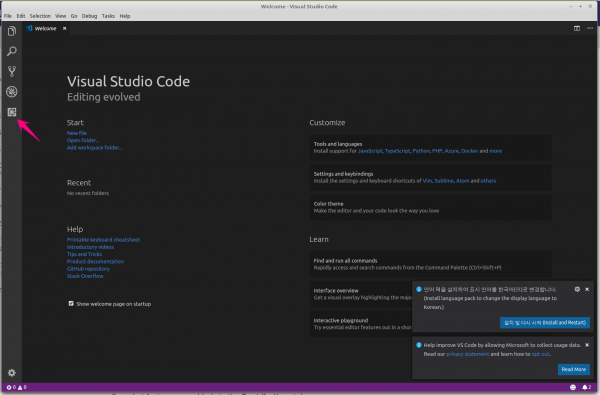Open the Interactive playground card
600x395 pixels.
[x=361, y=324]
